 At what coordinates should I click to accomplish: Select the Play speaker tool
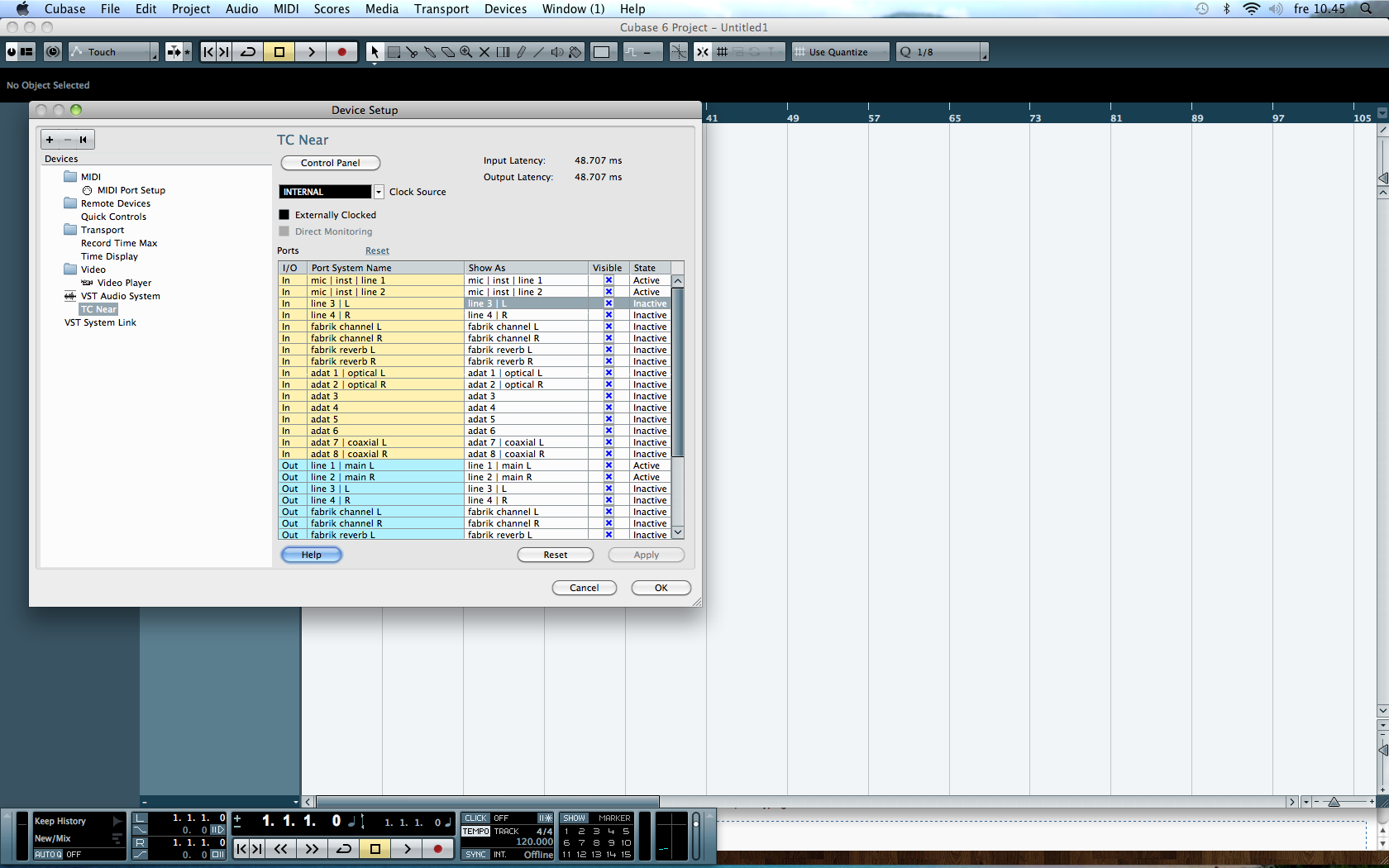(x=557, y=52)
